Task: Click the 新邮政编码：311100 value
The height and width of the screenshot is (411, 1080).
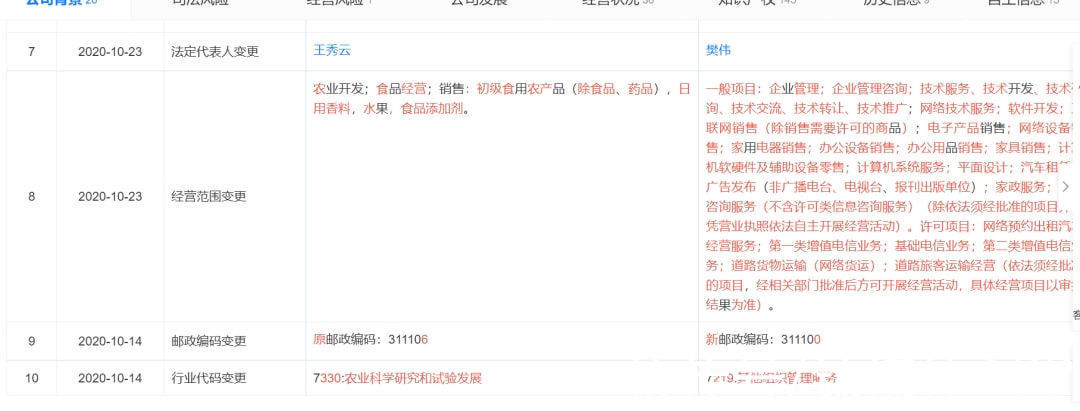Action: click(763, 339)
